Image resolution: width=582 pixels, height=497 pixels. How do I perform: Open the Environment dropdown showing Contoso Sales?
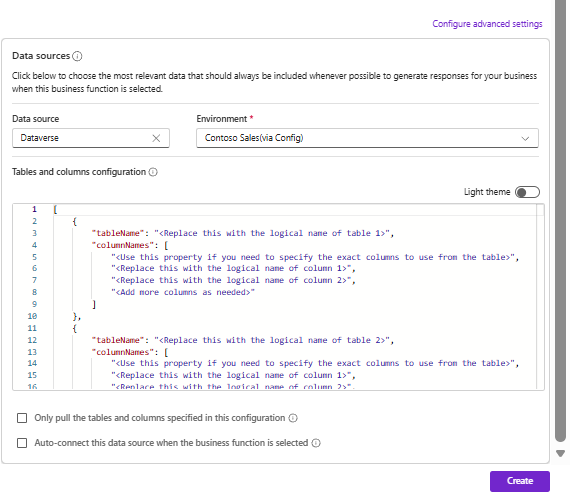(367, 138)
